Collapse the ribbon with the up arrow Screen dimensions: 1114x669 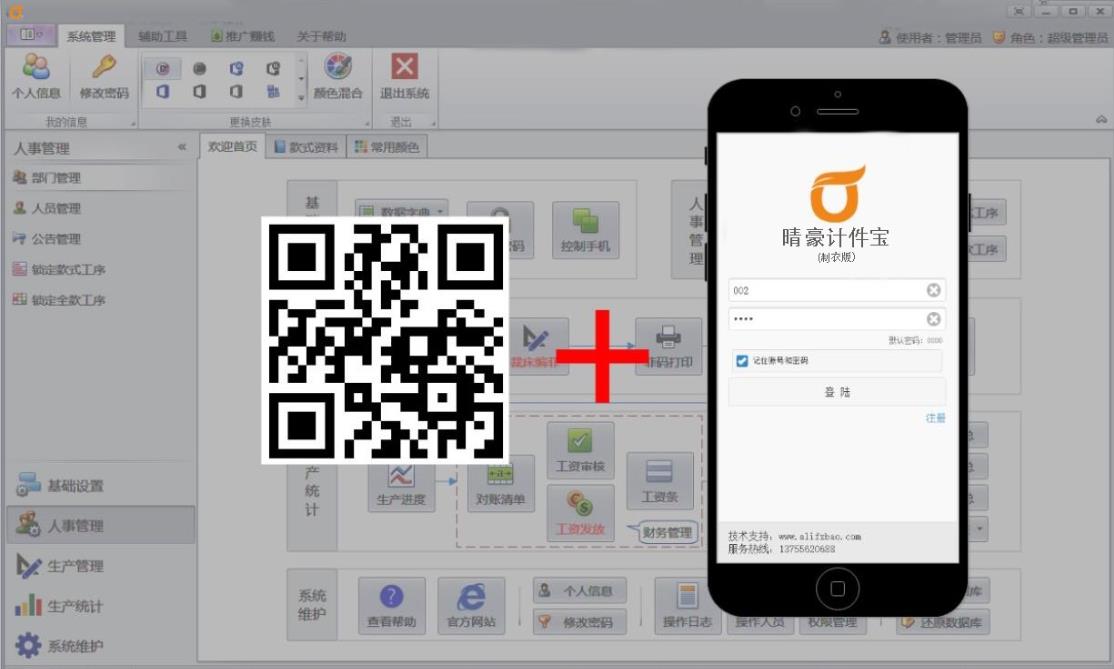1101,119
